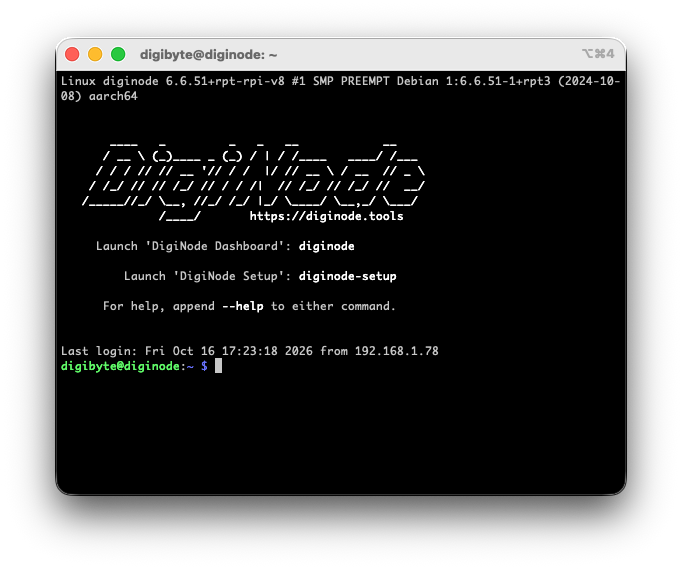Click the 'diginode' command after the Dashboard label
This screenshot has height=569, width=682.
(326, 247)
